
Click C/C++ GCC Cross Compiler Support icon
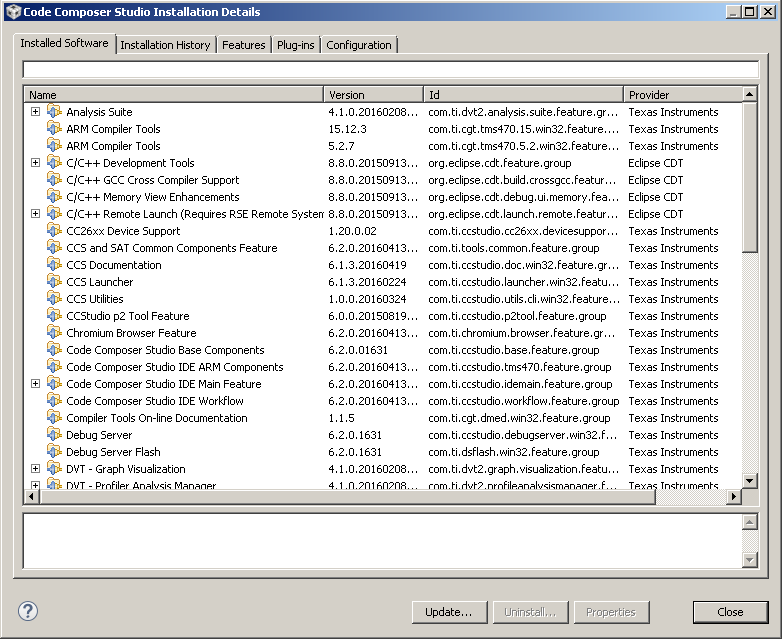coord(54,179)
